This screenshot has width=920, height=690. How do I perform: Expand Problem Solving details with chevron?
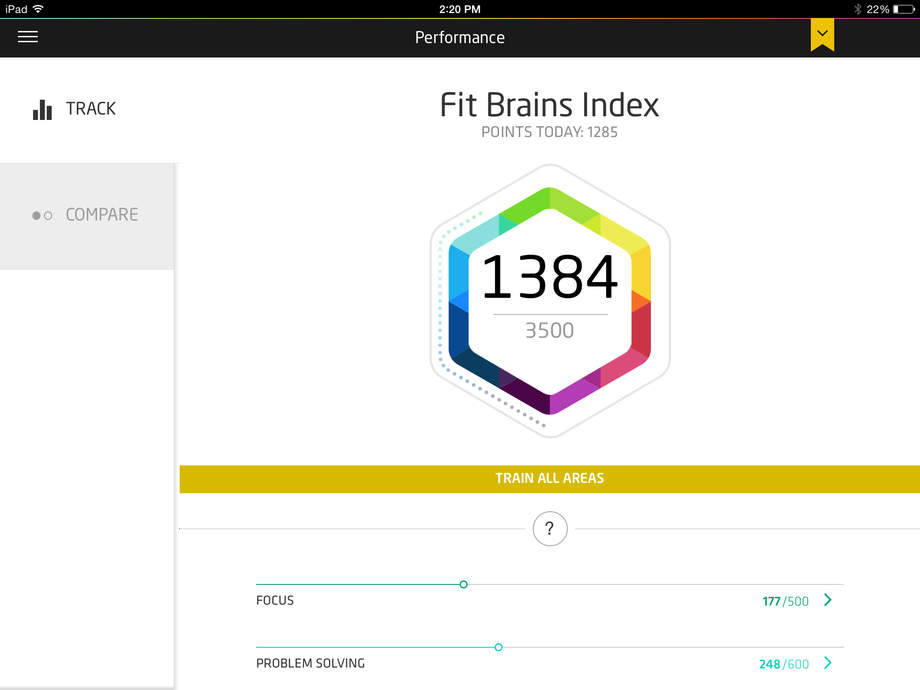pos(827,663)
